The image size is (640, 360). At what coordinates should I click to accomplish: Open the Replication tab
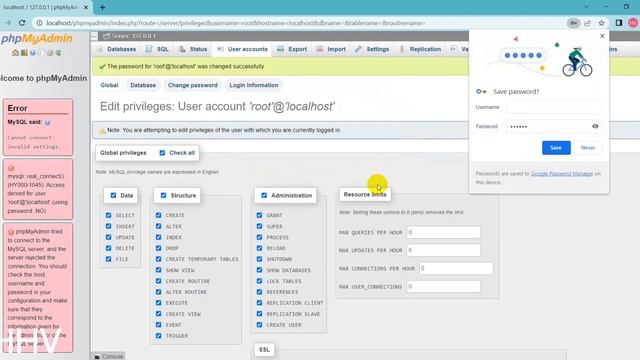point(420,49)
